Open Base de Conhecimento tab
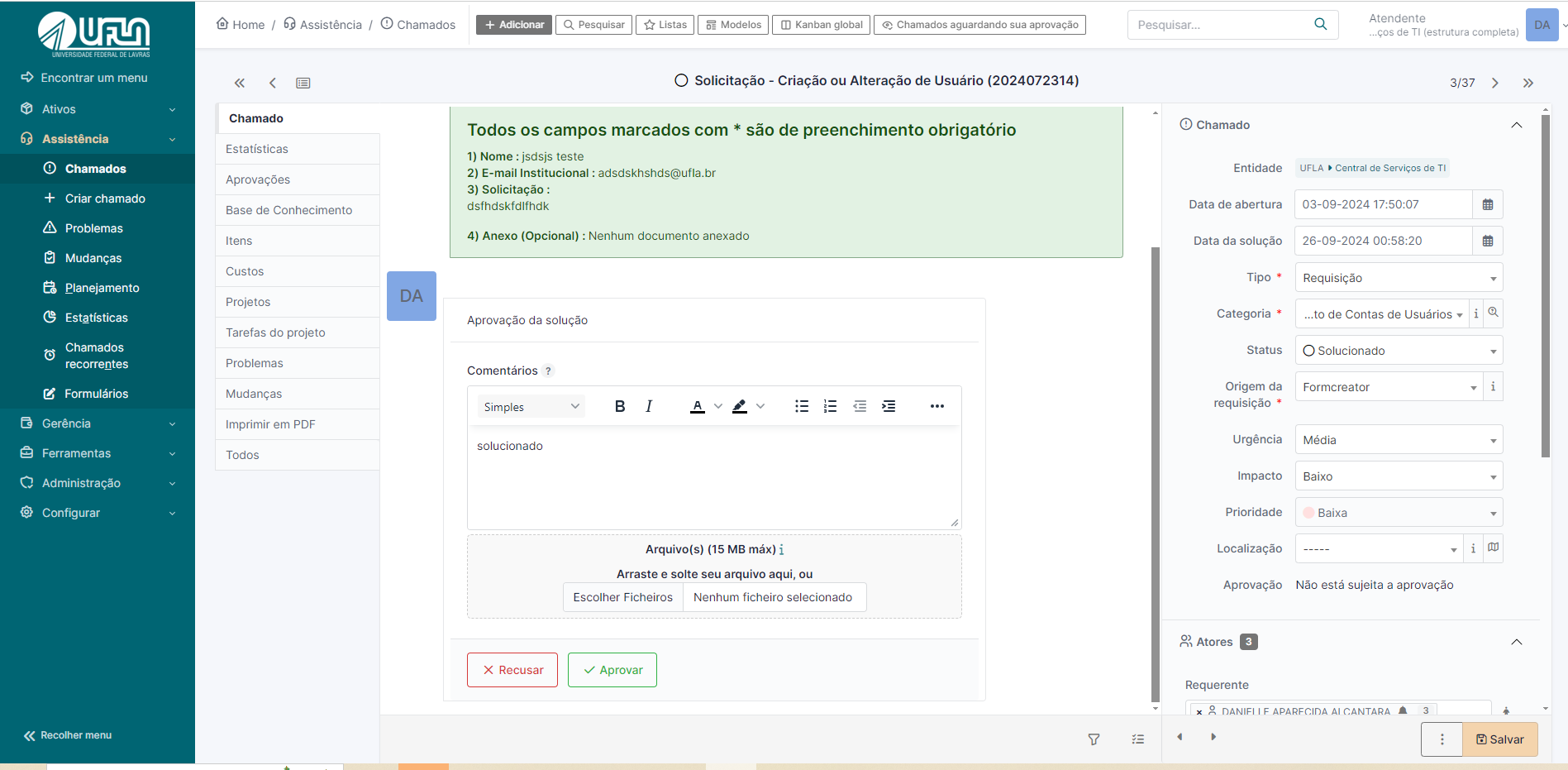 298,210
